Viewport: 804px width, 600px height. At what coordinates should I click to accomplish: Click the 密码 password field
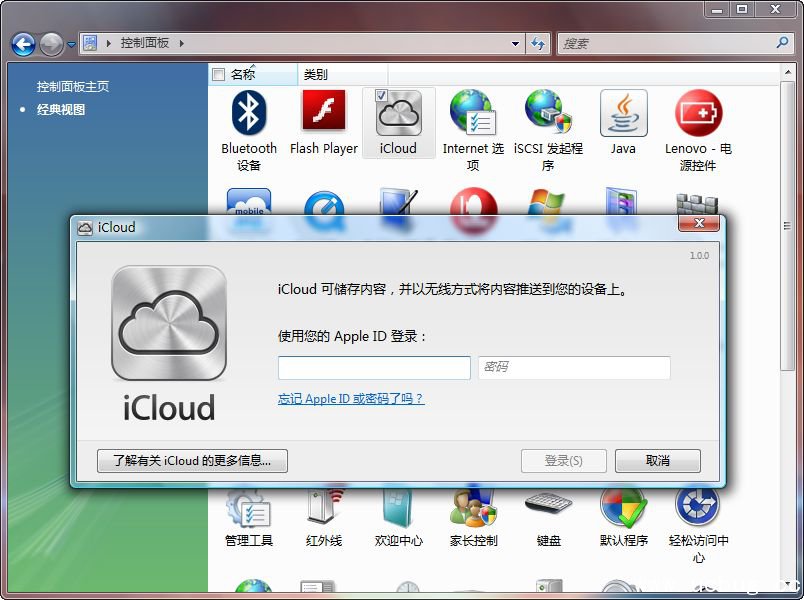[574, 368]
